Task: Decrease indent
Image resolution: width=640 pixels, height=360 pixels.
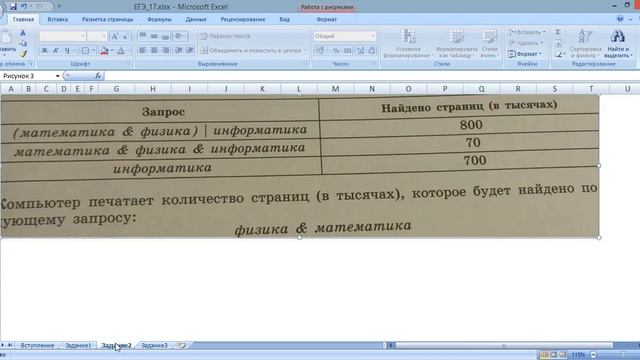Action: pos(178,50)
